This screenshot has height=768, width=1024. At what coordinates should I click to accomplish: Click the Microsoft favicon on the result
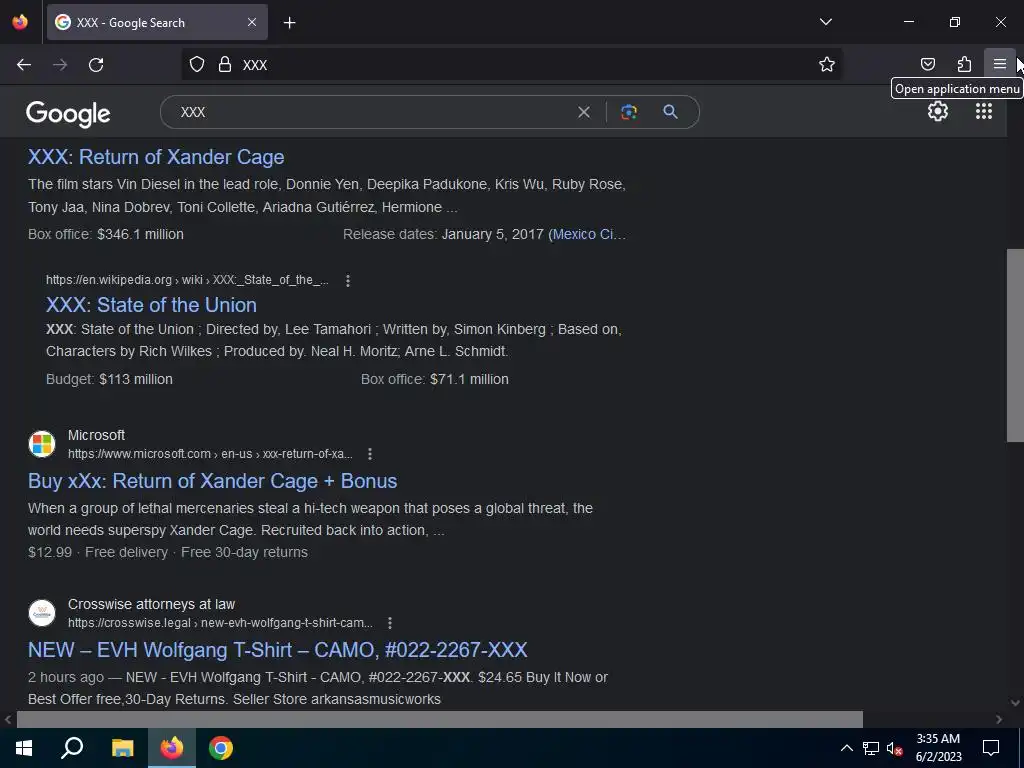pos(42,444)
